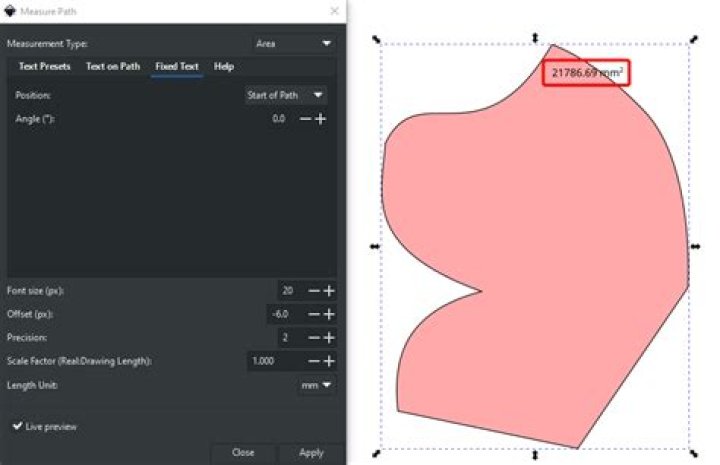Expand the Position Start of Path dropdown

pos(286,95)
